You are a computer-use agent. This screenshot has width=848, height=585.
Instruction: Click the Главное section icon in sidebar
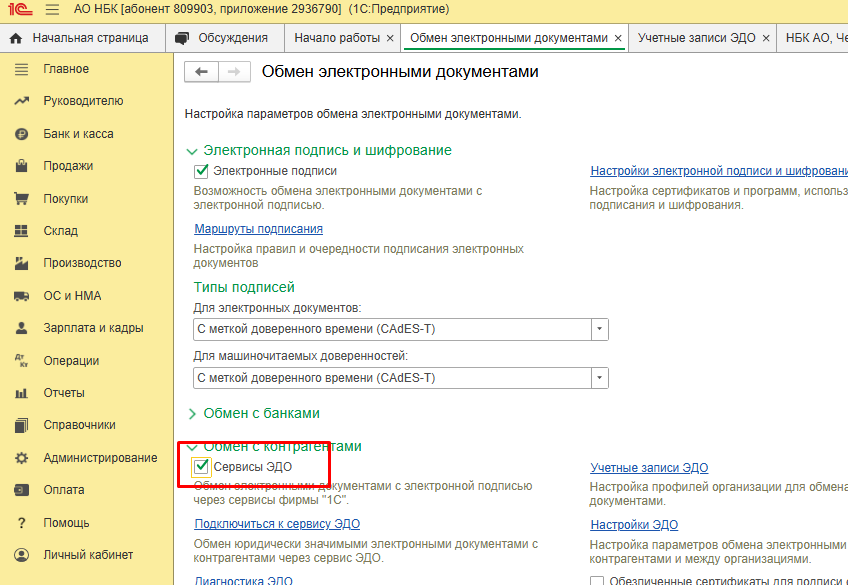coord(21,69)
